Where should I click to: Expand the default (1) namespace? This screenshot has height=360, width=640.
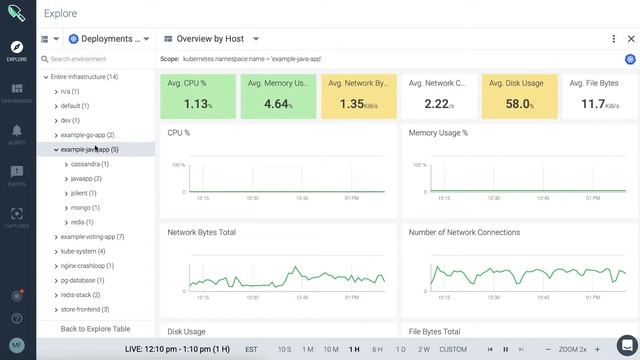coord(56,106)
